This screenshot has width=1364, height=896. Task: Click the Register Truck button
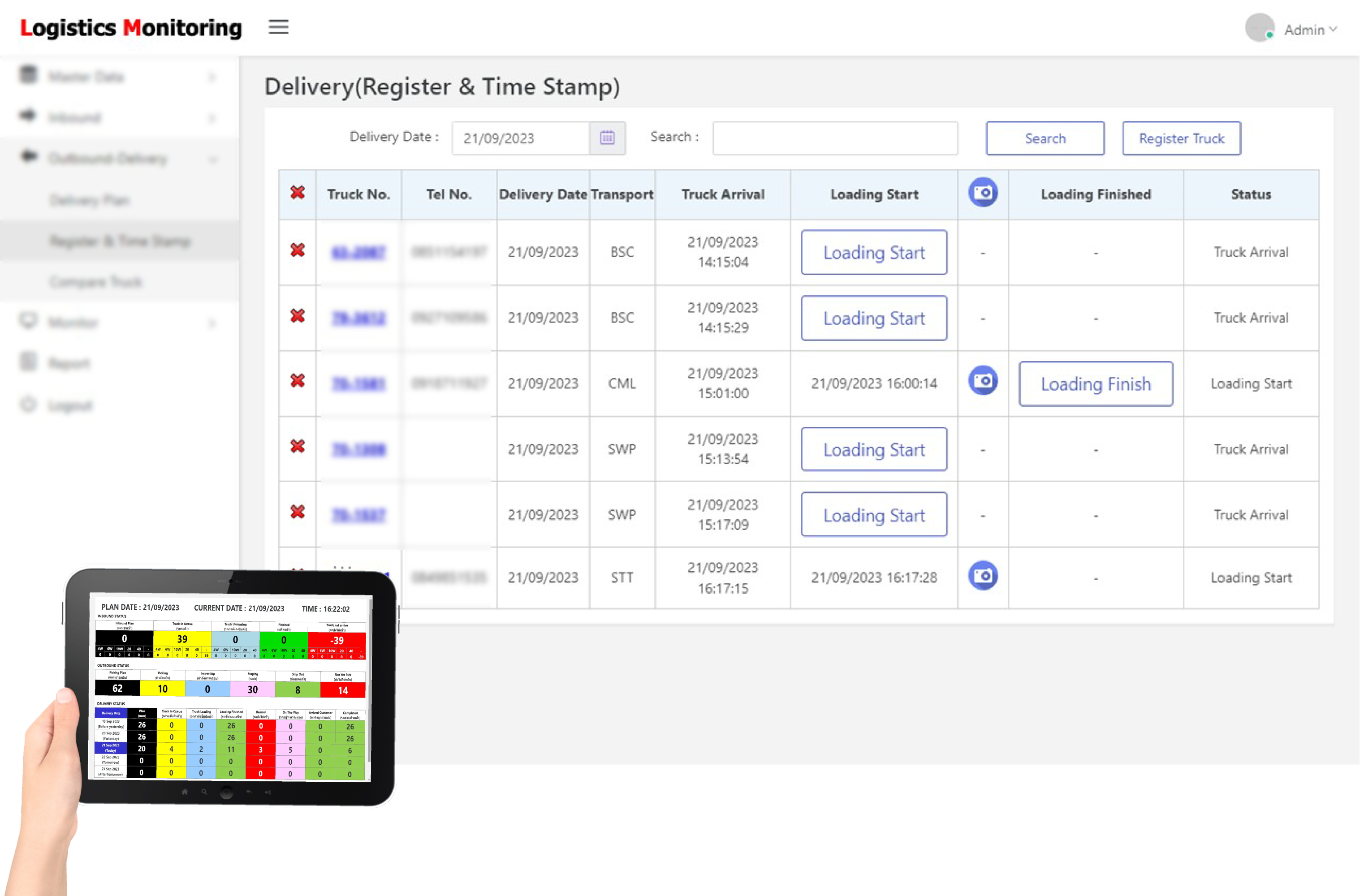pyautogui.click(x=1182, y=138)
